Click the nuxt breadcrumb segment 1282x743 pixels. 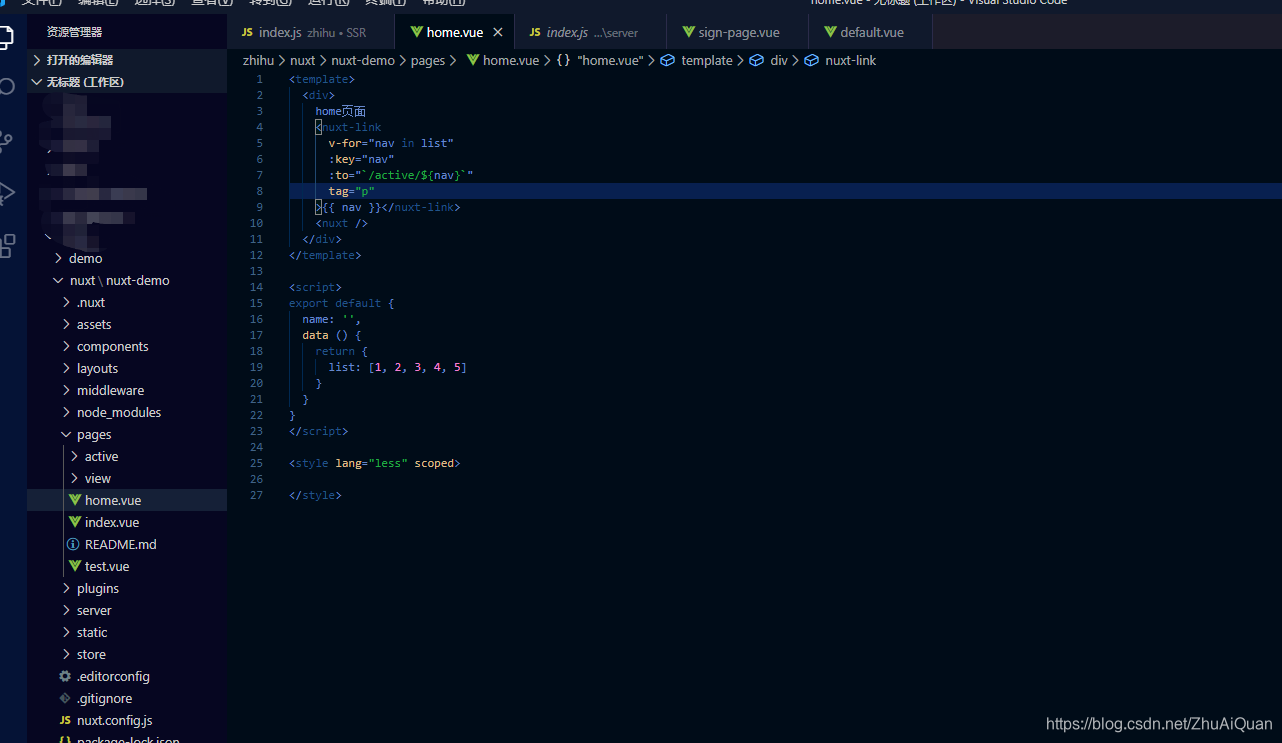303,60
